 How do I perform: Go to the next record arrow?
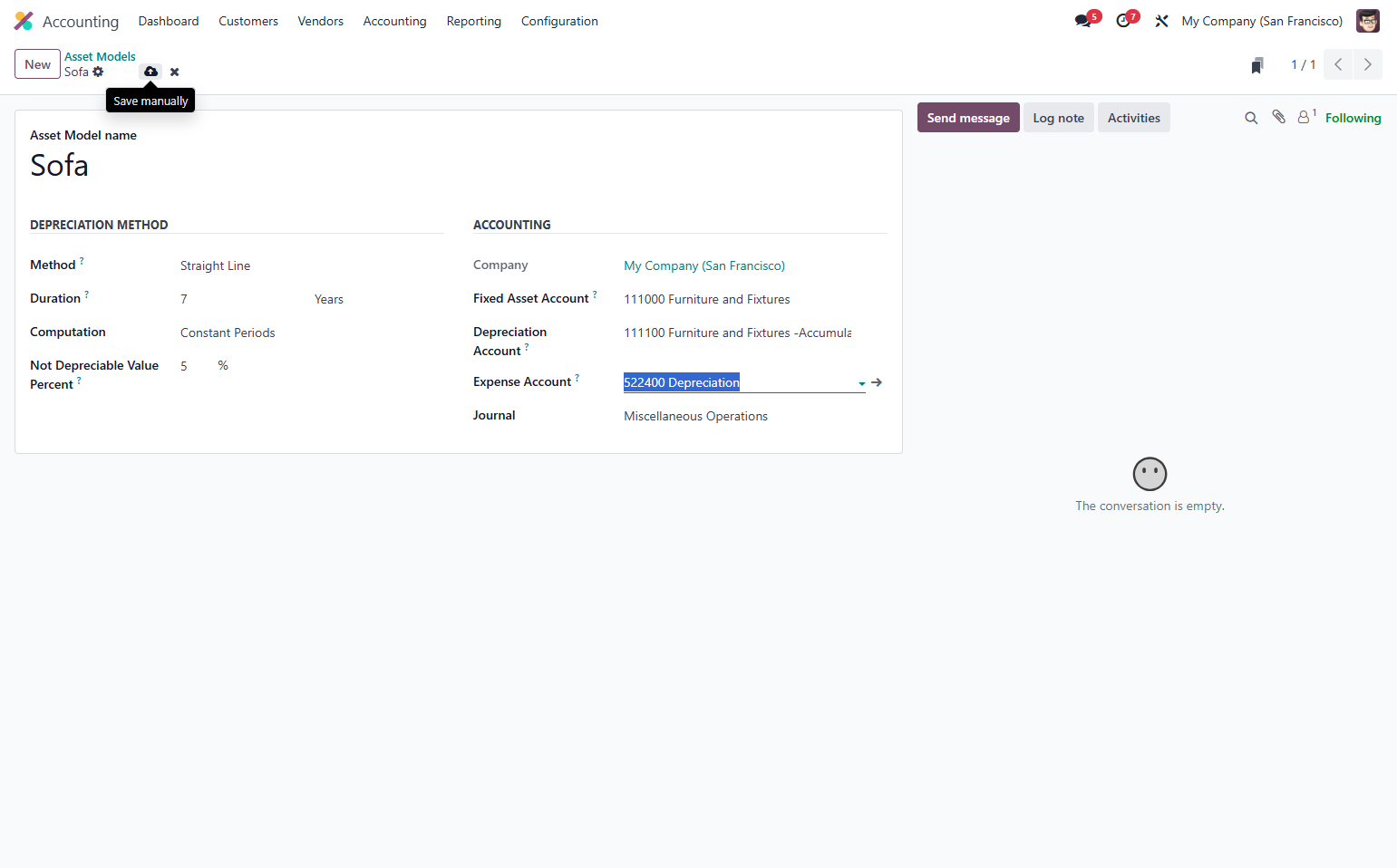1368,64
